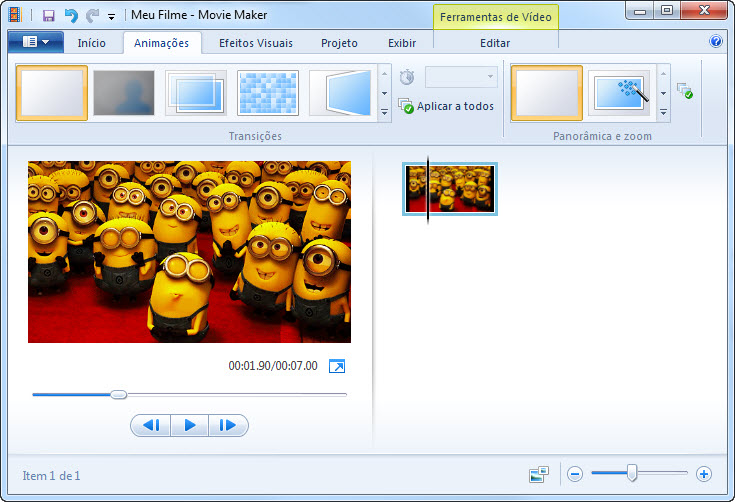Expand the pan and zoom gallery
The height and width of the screenshot is (502, 735).
tap(663, 113)
